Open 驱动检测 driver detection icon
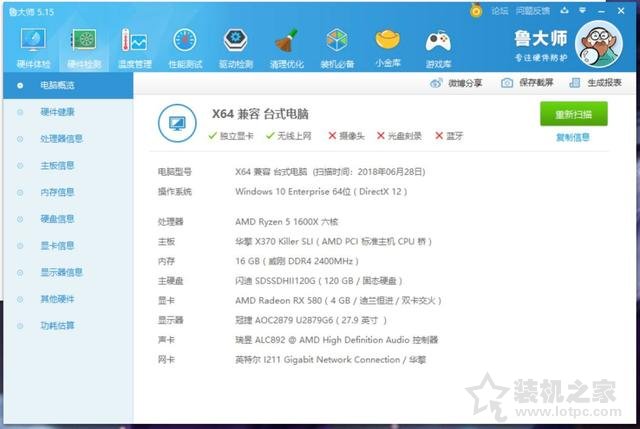This screenshot has height=429, width=640. pyautogui.click(x=236, y=48)
